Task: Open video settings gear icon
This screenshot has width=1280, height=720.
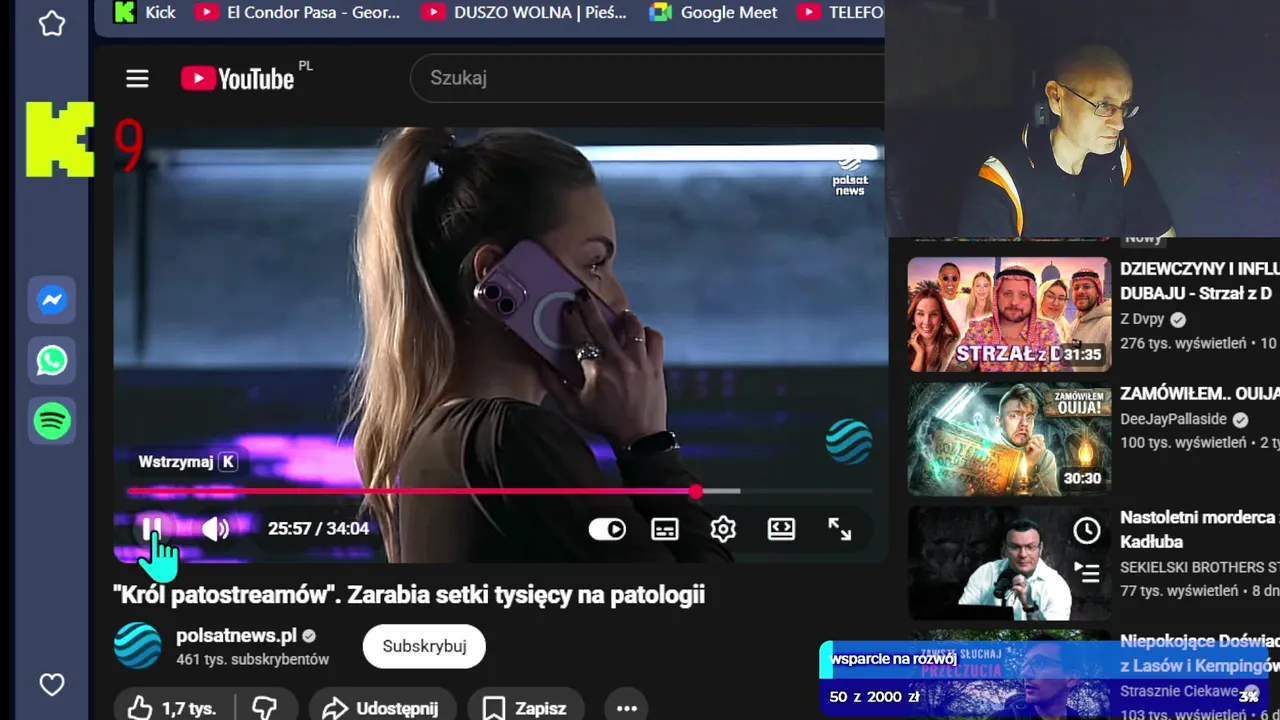Action: 723,529
